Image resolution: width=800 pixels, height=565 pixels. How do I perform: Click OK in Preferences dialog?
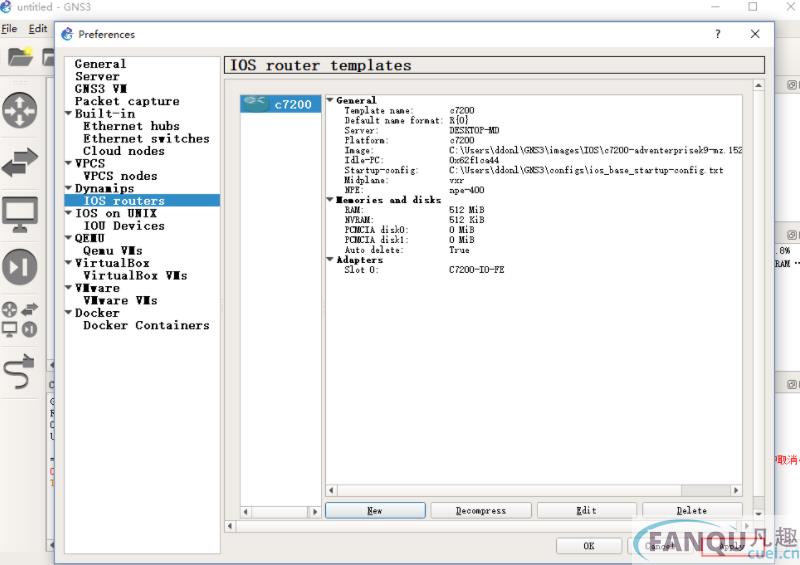click(x=589, y=546)
